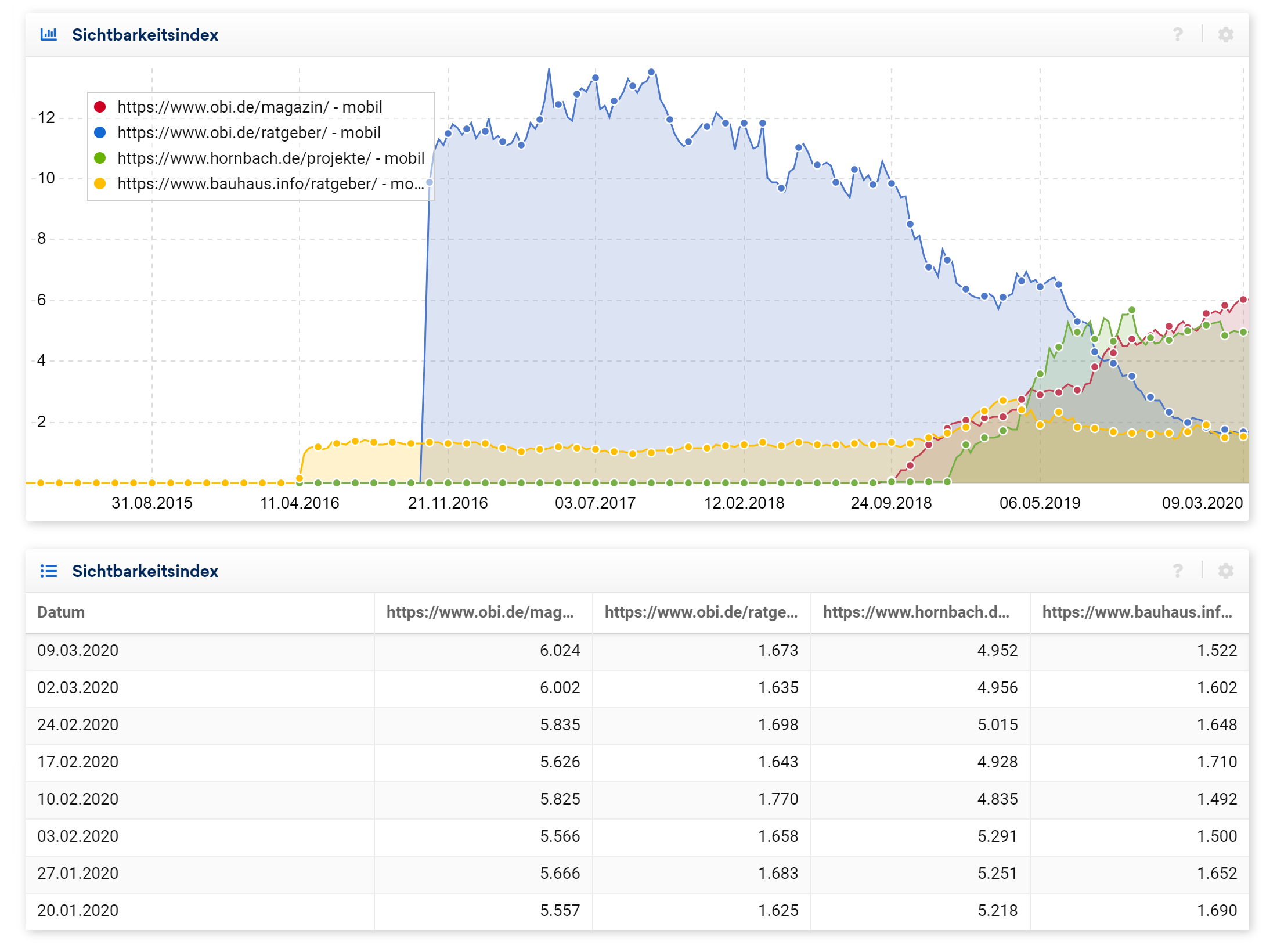Click the Sichtbarkeitsindex chart panel title
Screen dimensions: 1277x952
click(x=145, y=35)
